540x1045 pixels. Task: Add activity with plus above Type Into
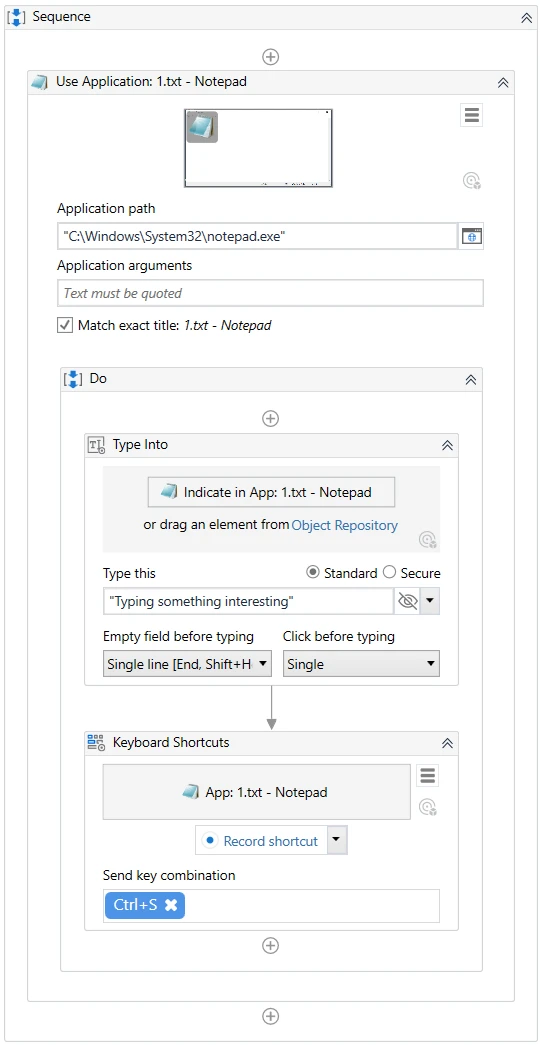(270, 419)
